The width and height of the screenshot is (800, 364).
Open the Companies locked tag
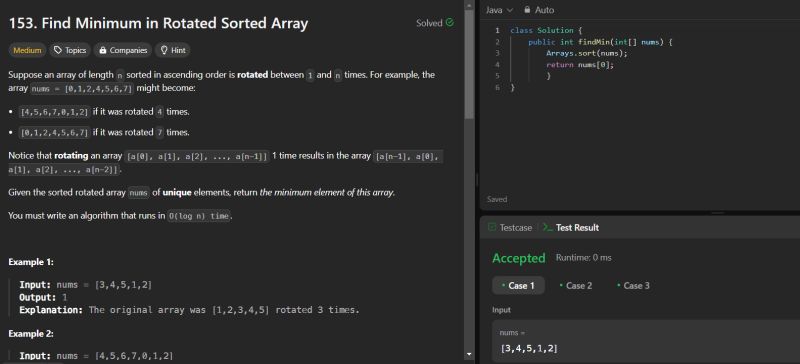coord(122,50)
